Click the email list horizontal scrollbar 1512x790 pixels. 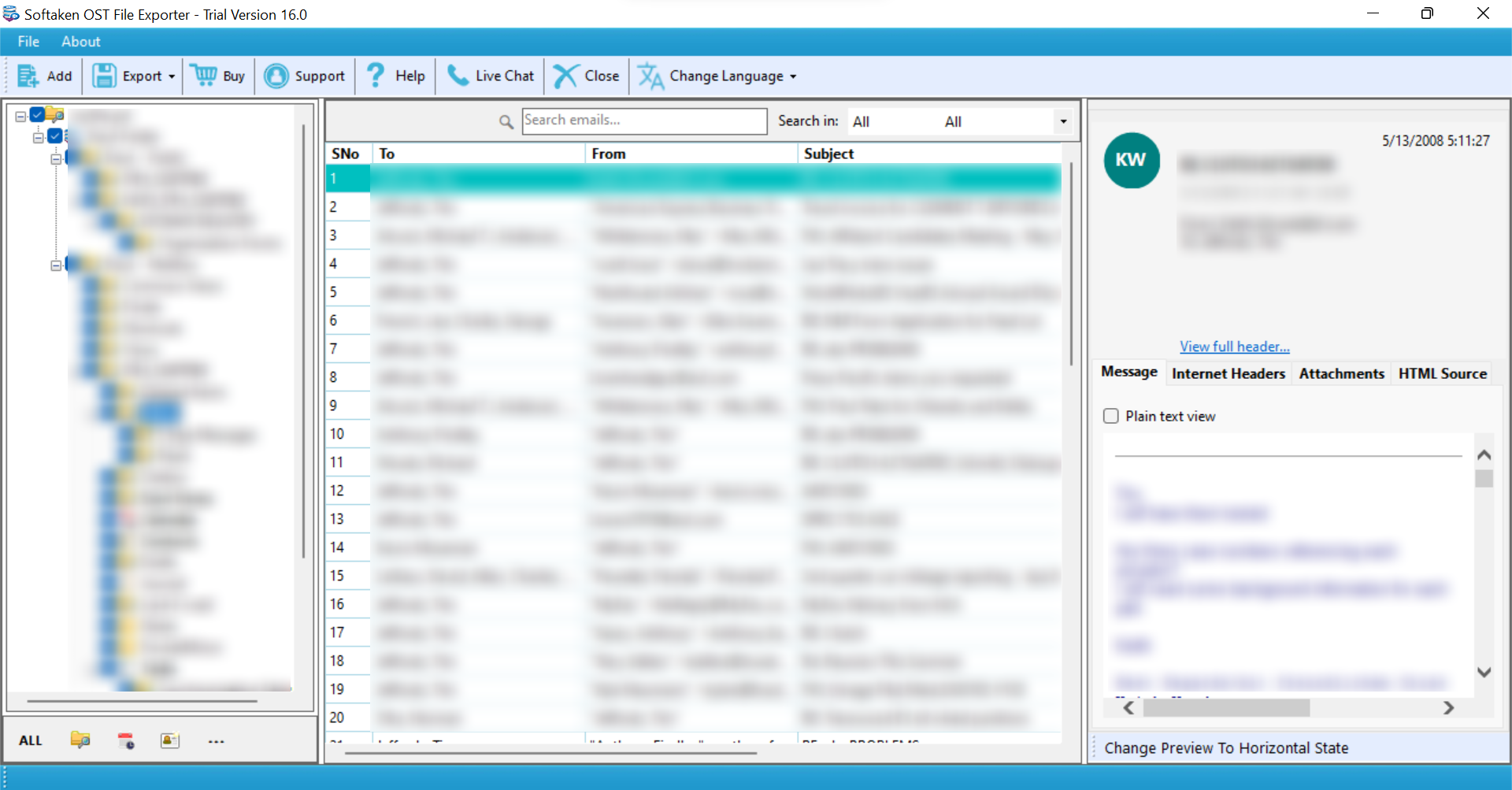pos(550,753)
